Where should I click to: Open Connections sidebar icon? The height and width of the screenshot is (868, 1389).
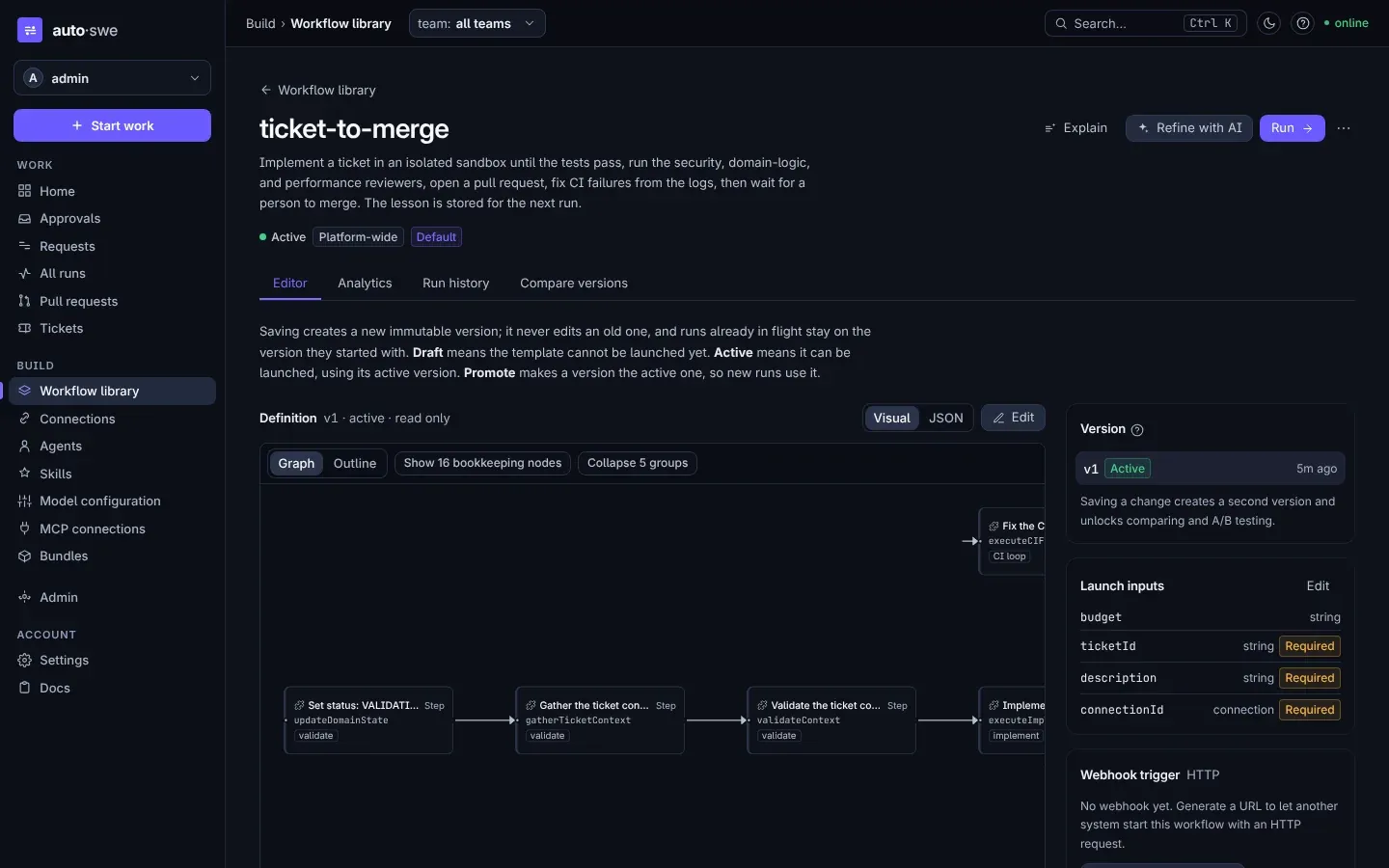click(x=25, y=419)
